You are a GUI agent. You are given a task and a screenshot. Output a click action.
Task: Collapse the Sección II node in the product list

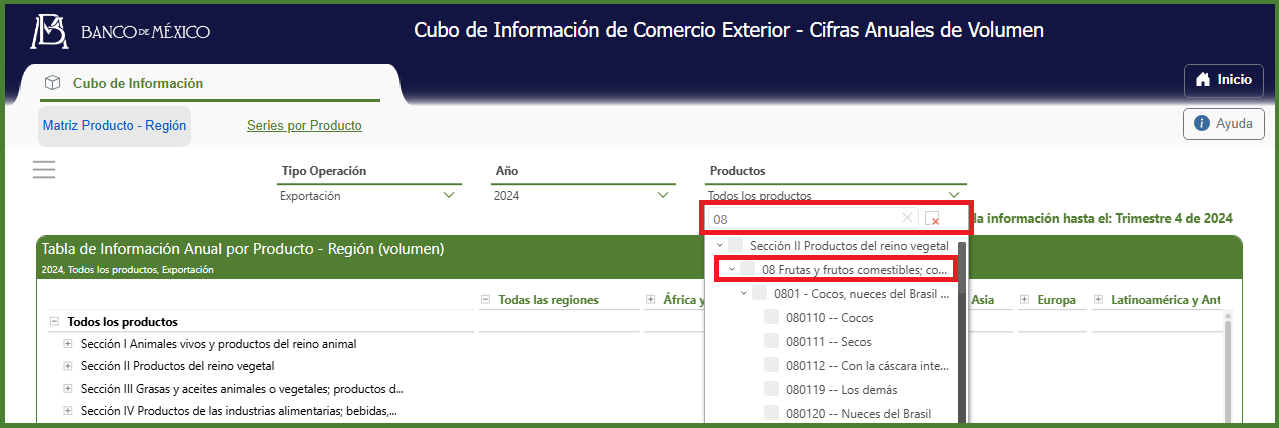click(x=719, y=245)
